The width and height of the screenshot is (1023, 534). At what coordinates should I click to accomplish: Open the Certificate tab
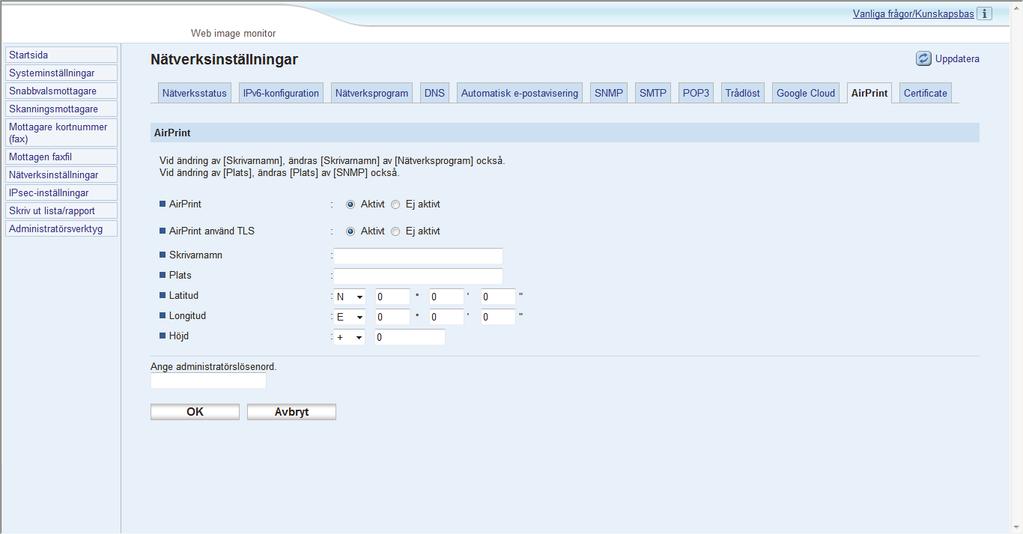(x=925, y=93)
